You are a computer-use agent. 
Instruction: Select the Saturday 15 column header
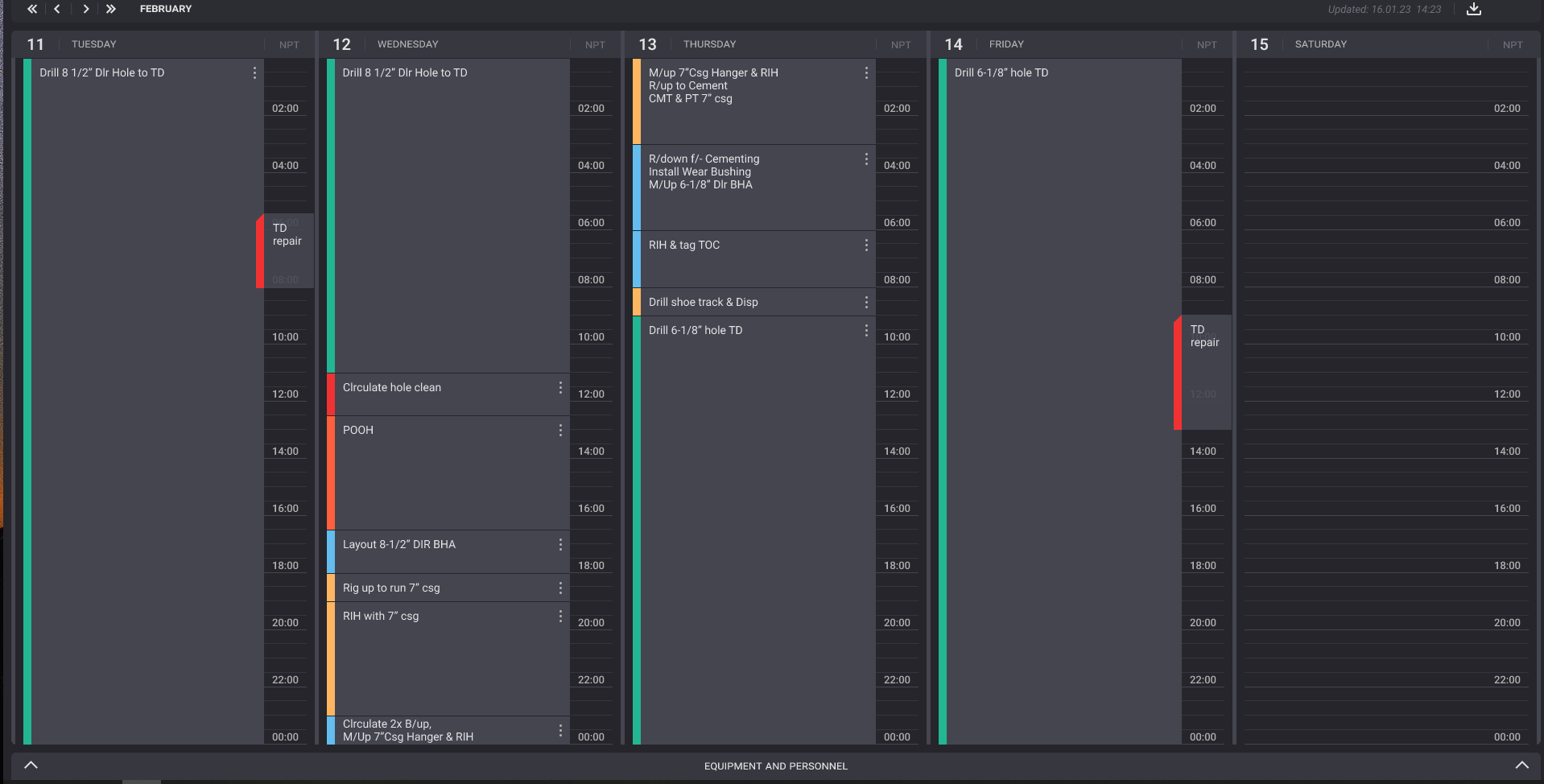tap(1320, 44)
